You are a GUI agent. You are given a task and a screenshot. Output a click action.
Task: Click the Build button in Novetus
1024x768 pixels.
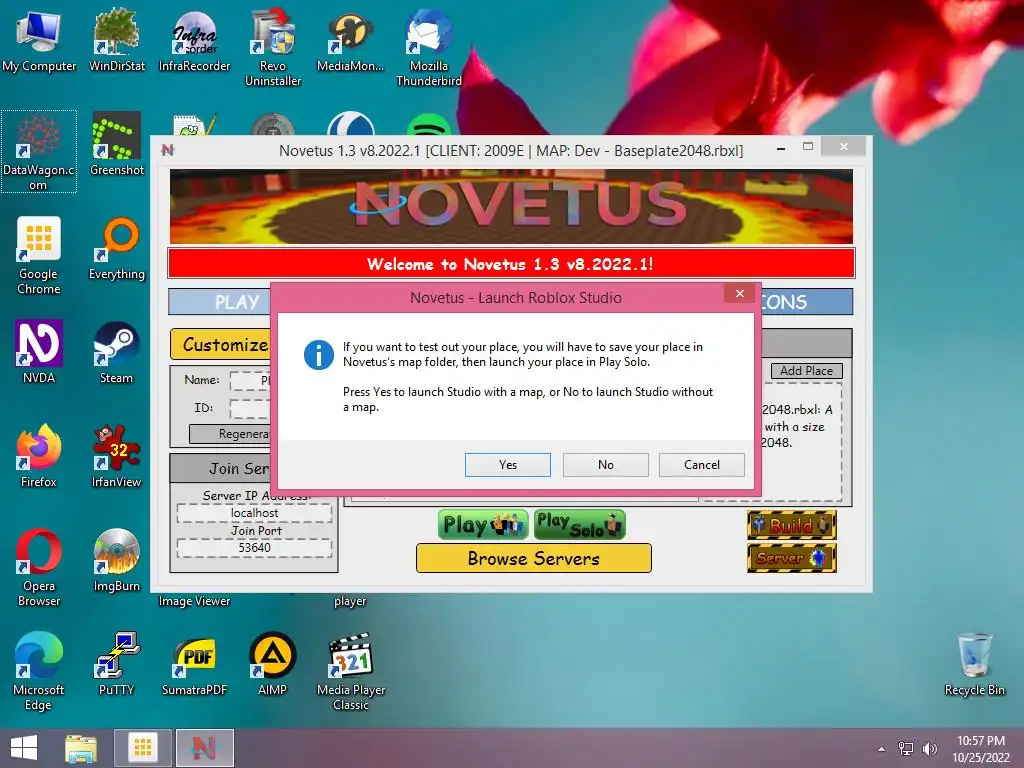coord(792,525)
